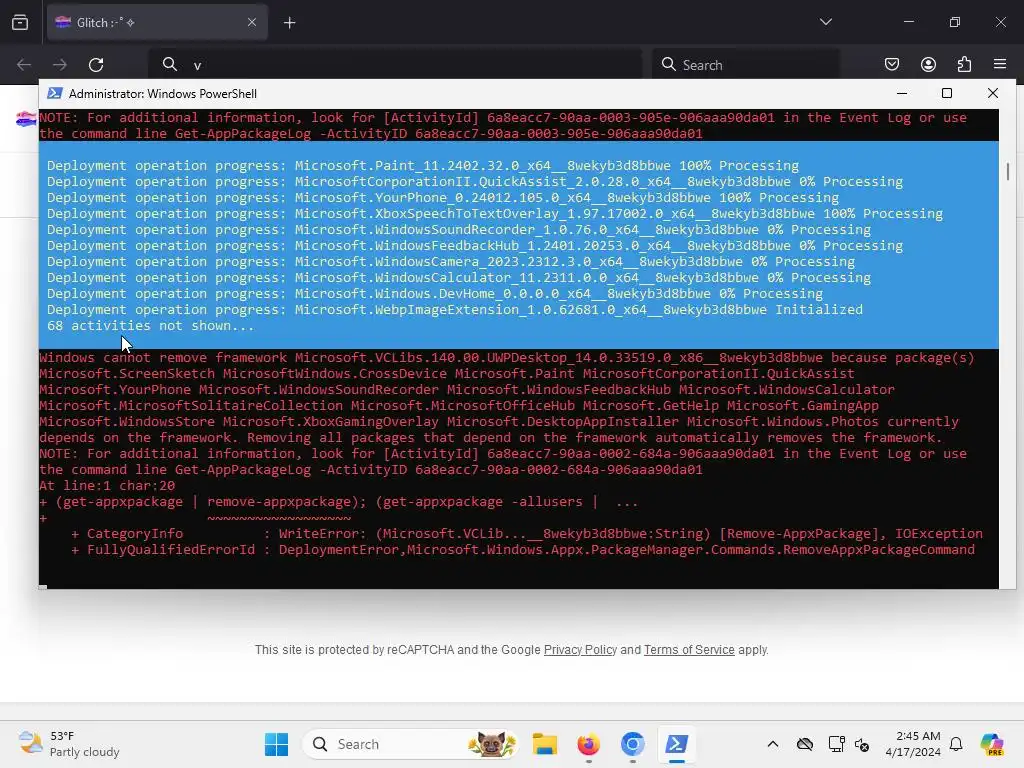1024x768 pixels.
Task: Click the Glitch logo on the page
Action: tap(25, 119)
